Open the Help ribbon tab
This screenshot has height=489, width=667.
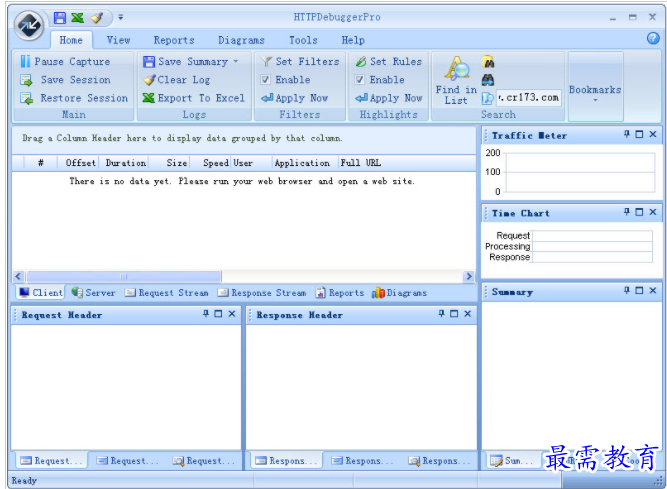(x=353, y=40)
